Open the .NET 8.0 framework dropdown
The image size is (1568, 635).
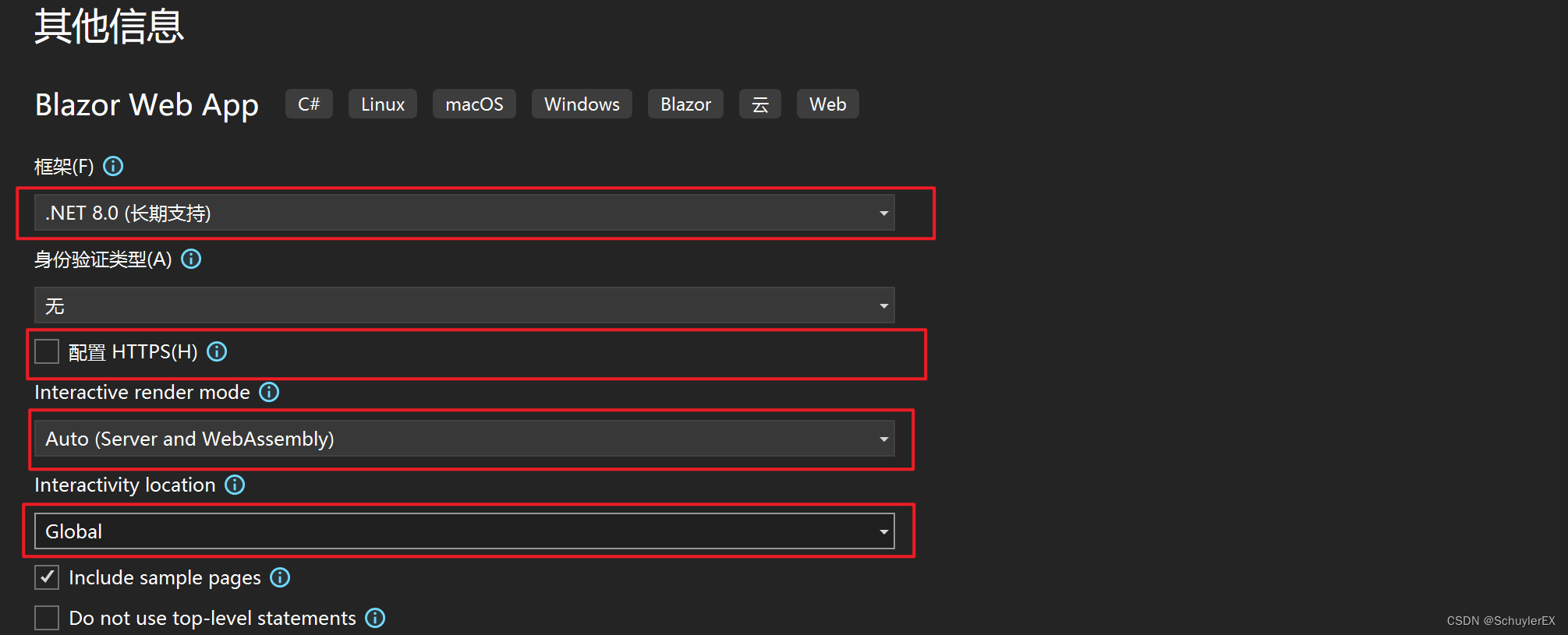464,213
